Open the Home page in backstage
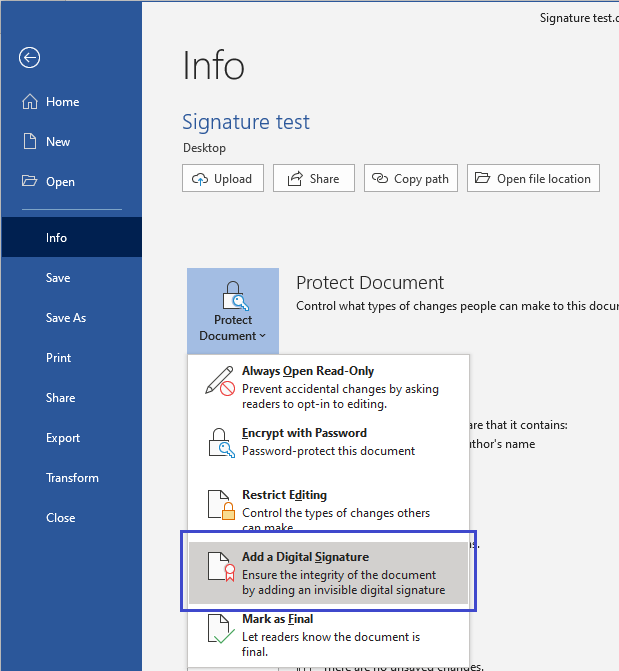Image resolution: width=619 pixels, height=671 pixels. click(71, 101)
